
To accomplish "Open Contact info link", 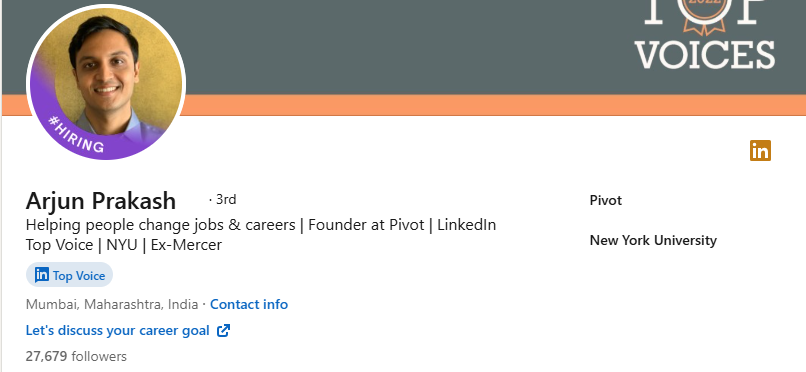I will (249, 304).
